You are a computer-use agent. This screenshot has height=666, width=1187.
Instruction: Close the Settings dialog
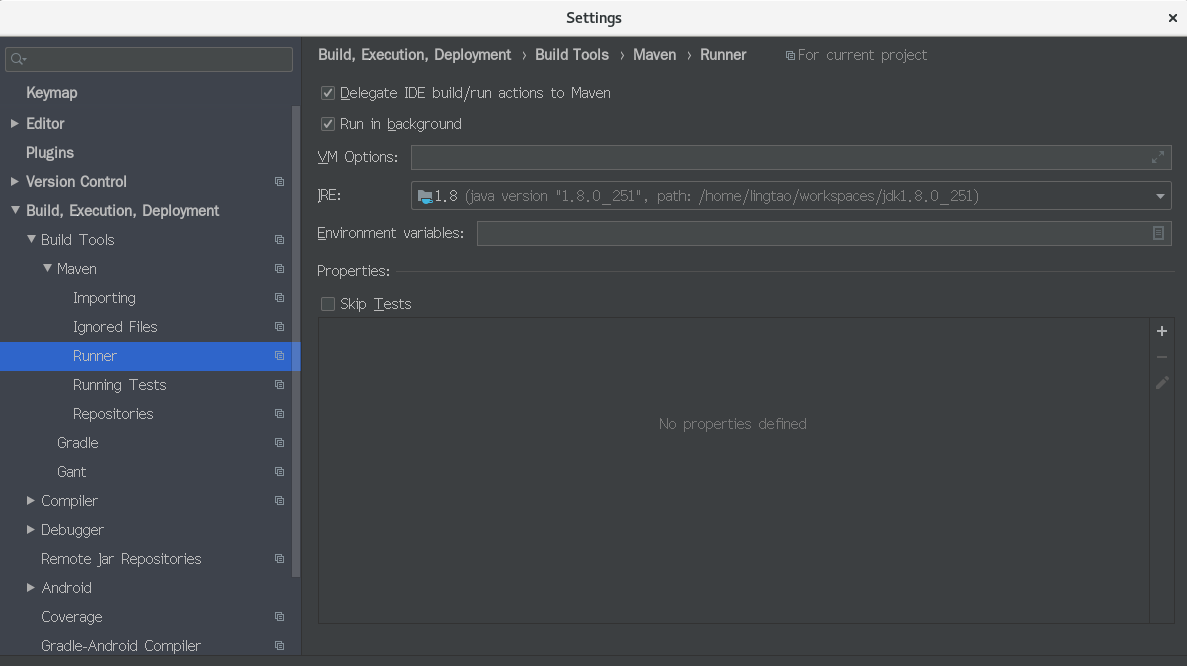coord(1173,18)
